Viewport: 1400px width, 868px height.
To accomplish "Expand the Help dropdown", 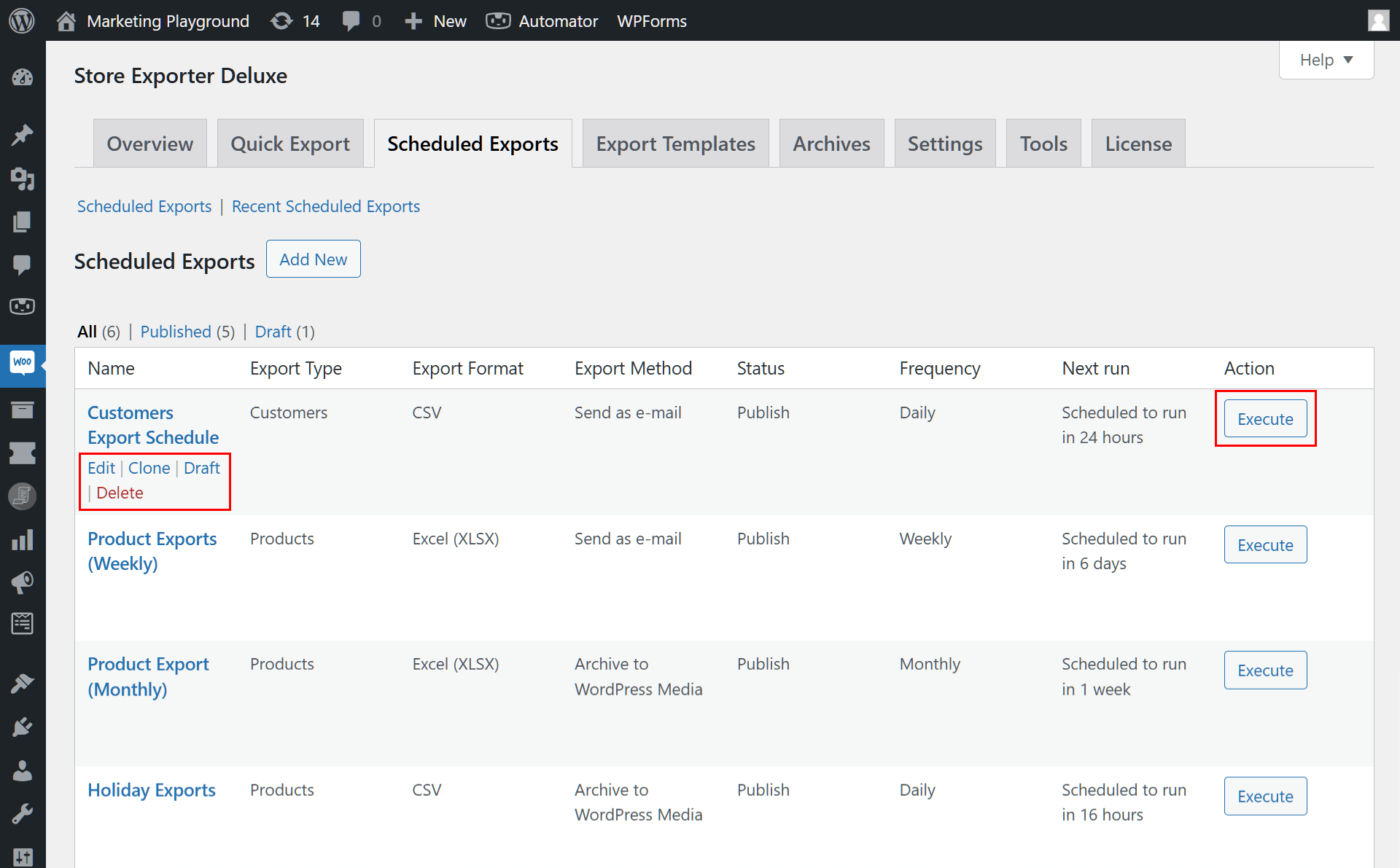I will [1326, 60].
